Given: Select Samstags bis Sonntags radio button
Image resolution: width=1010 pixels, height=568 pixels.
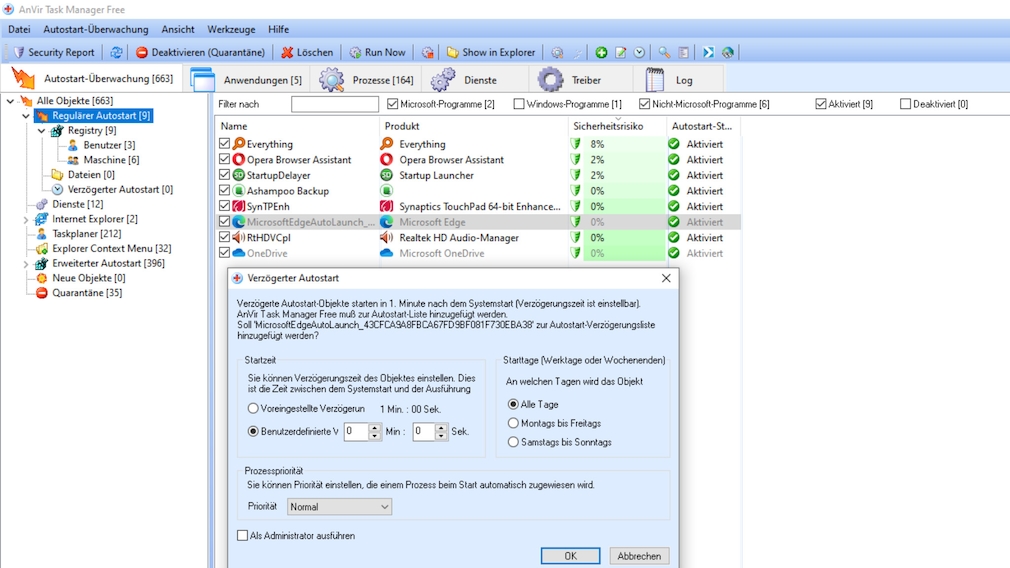Looking at the screenshot, I should coord(513,442).
